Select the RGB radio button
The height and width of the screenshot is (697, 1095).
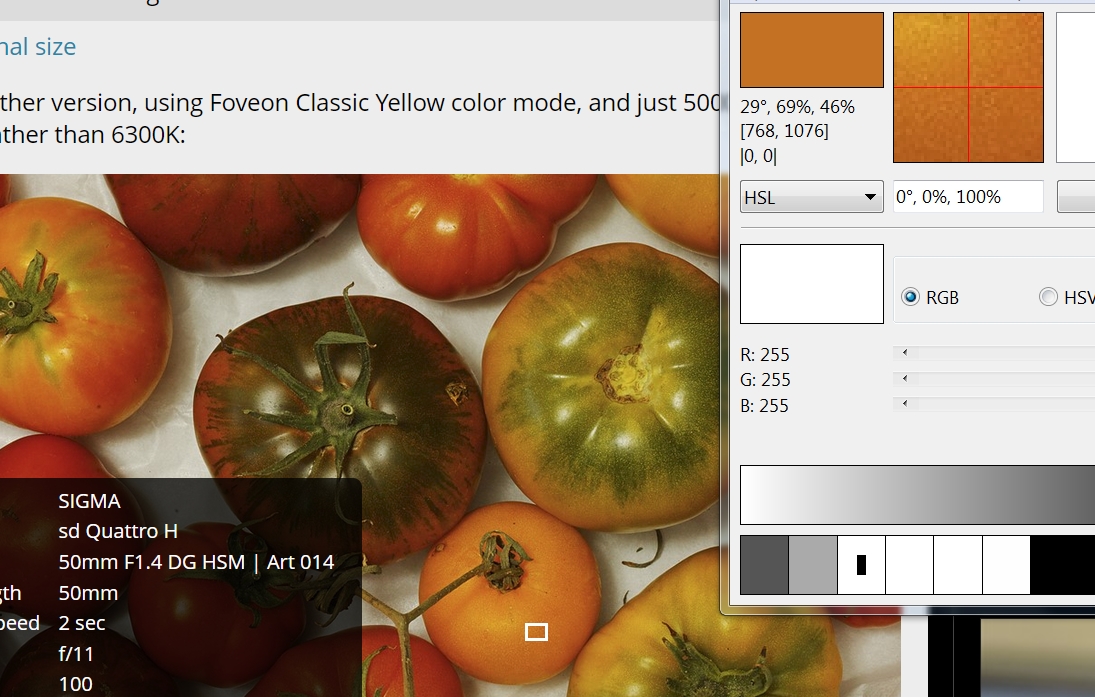point(910,297)
